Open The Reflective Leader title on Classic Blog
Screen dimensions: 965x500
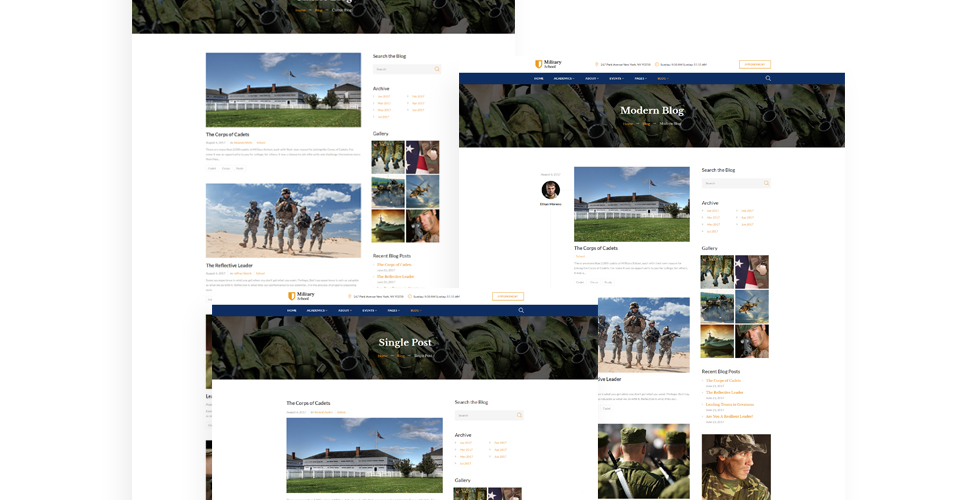pyautogui.click(x=229, y=265)
